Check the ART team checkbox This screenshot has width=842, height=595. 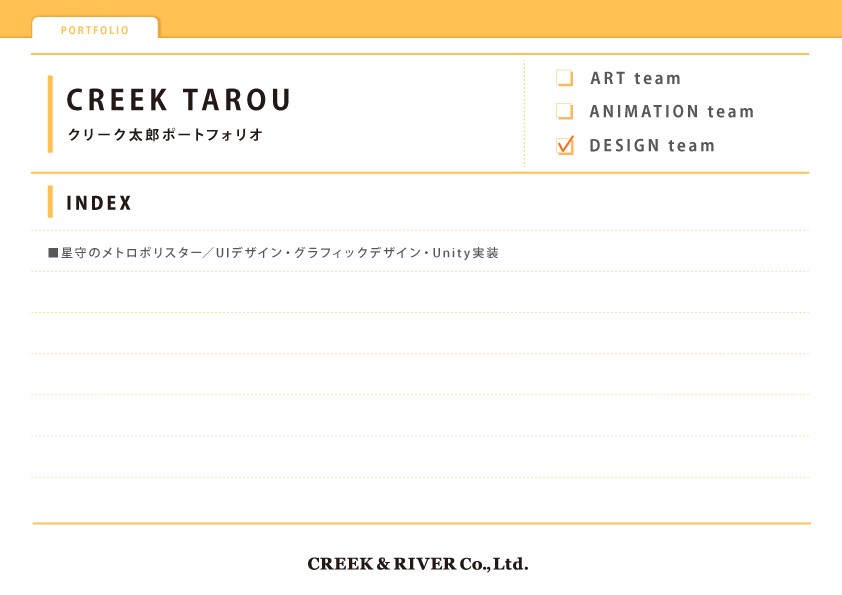[x=564, y=78]
